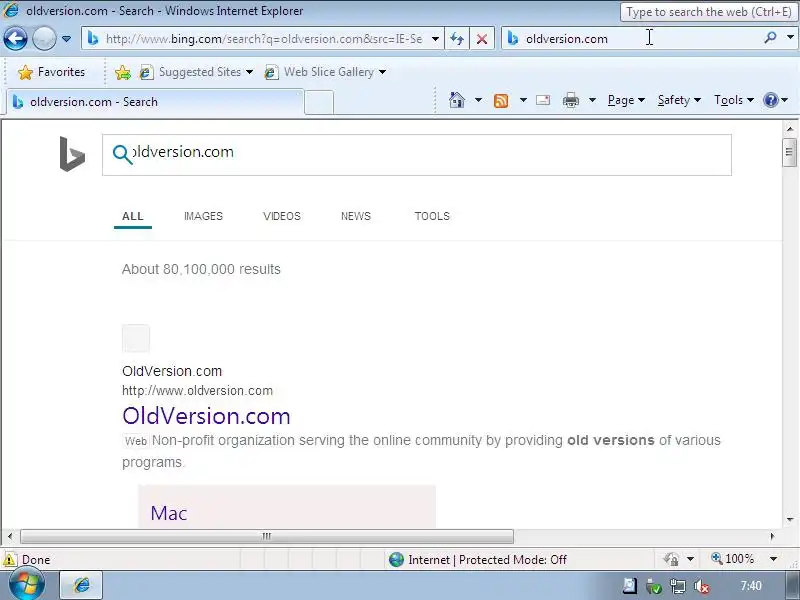The height and width of the screenshot is (600, 800).
Task: Select the oldversion.com - Search tab
Action: click(x=155, y=102)
